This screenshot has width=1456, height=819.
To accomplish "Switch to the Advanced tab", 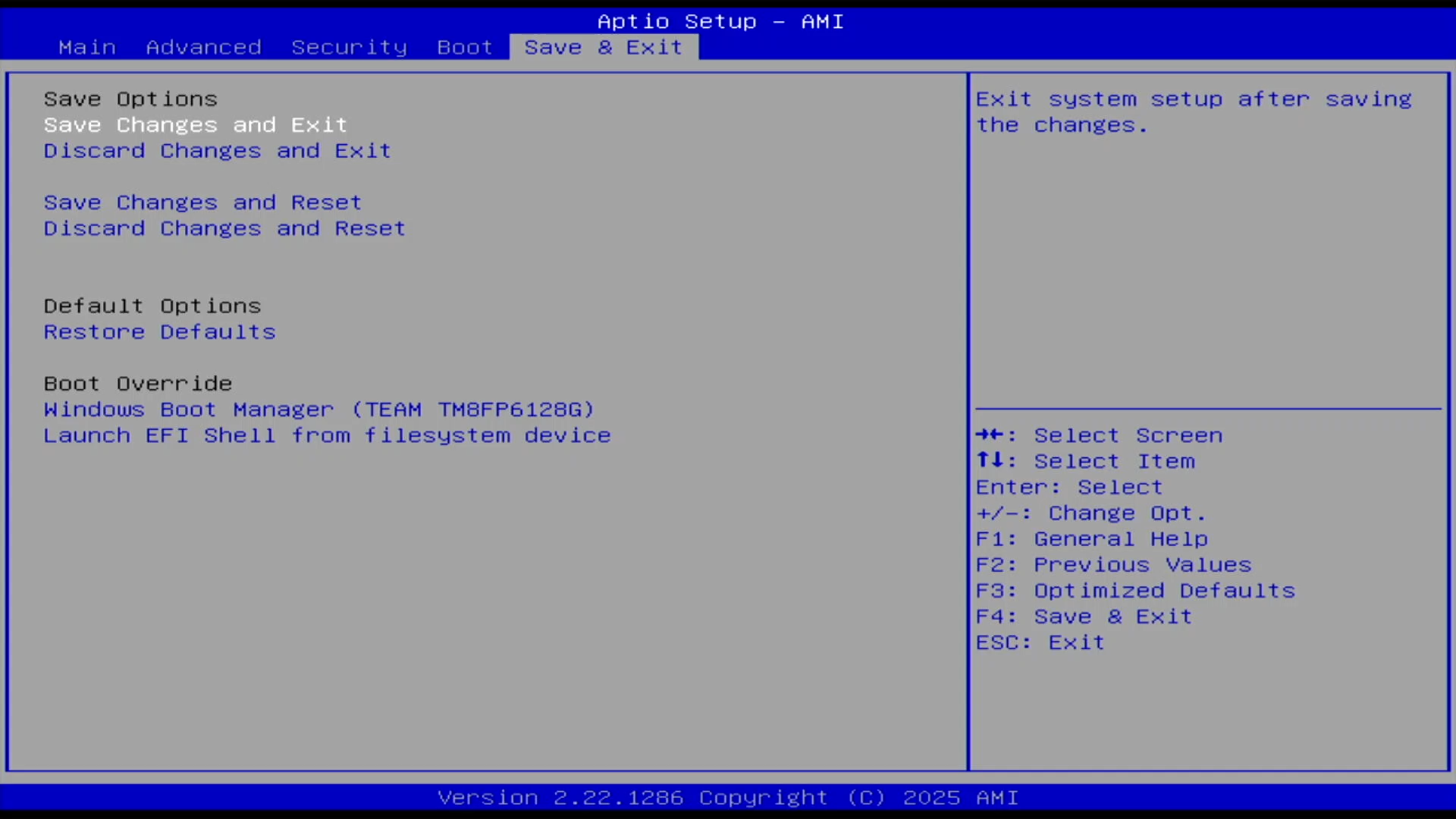I will [203, 47].
